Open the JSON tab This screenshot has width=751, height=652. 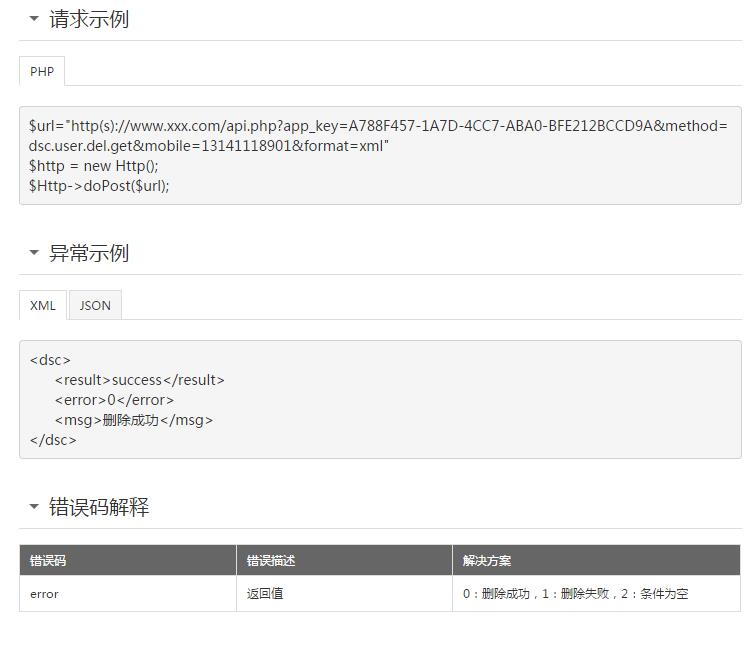coord(95,305)
